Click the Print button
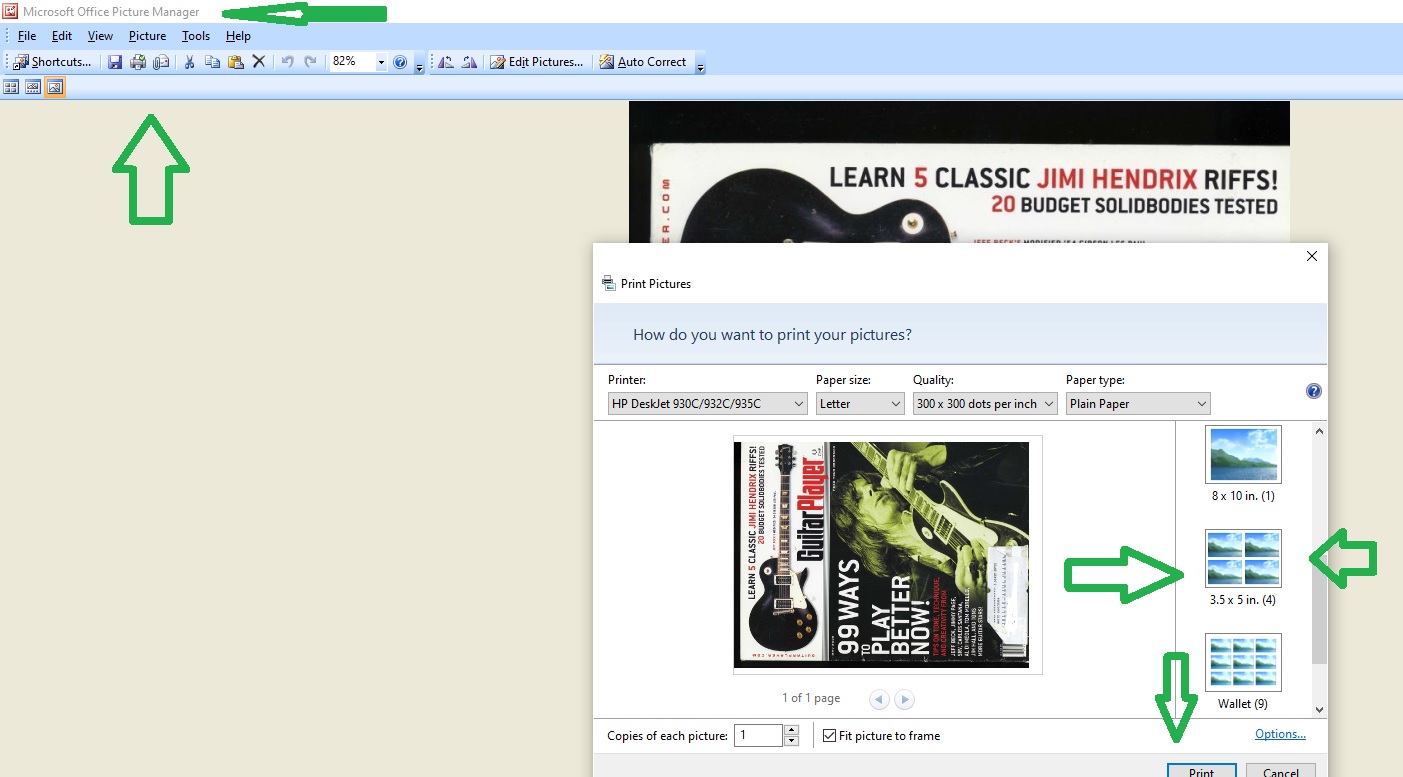The height and width of the screenshot is (777, 1403). click(1201, 771)
